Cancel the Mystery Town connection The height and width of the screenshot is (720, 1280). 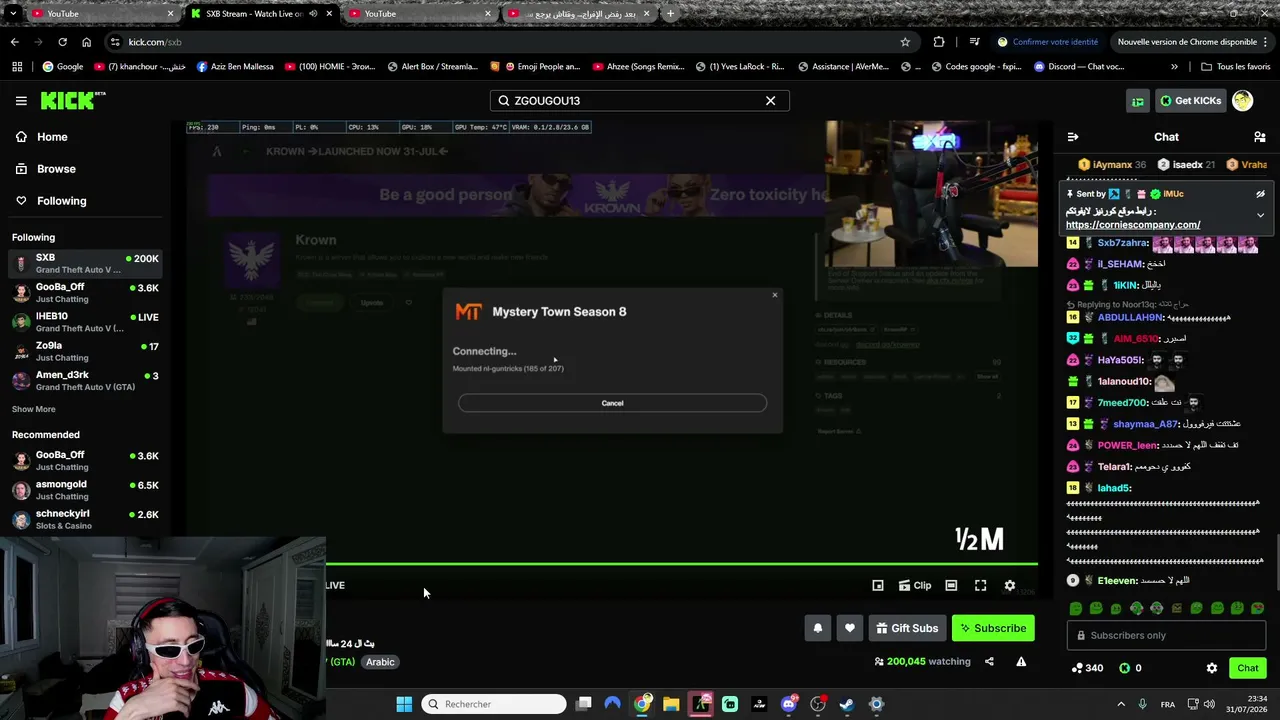coord(612,403)
